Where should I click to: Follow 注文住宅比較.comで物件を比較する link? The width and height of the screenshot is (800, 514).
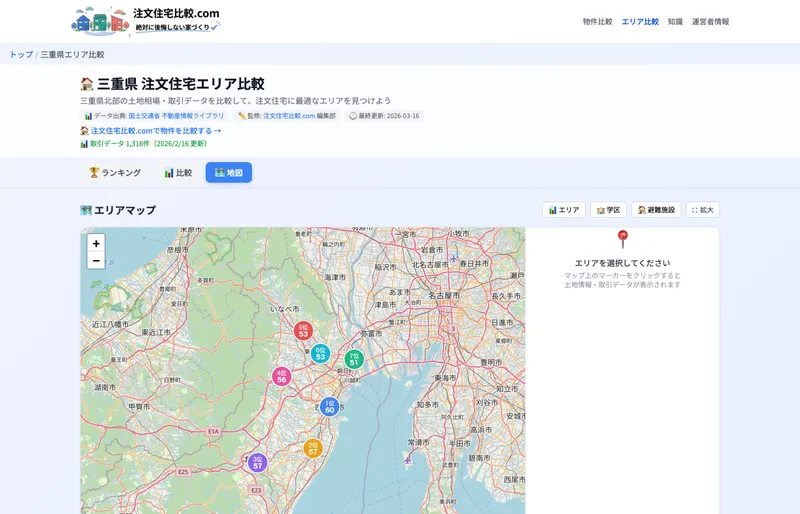(156, 131)
